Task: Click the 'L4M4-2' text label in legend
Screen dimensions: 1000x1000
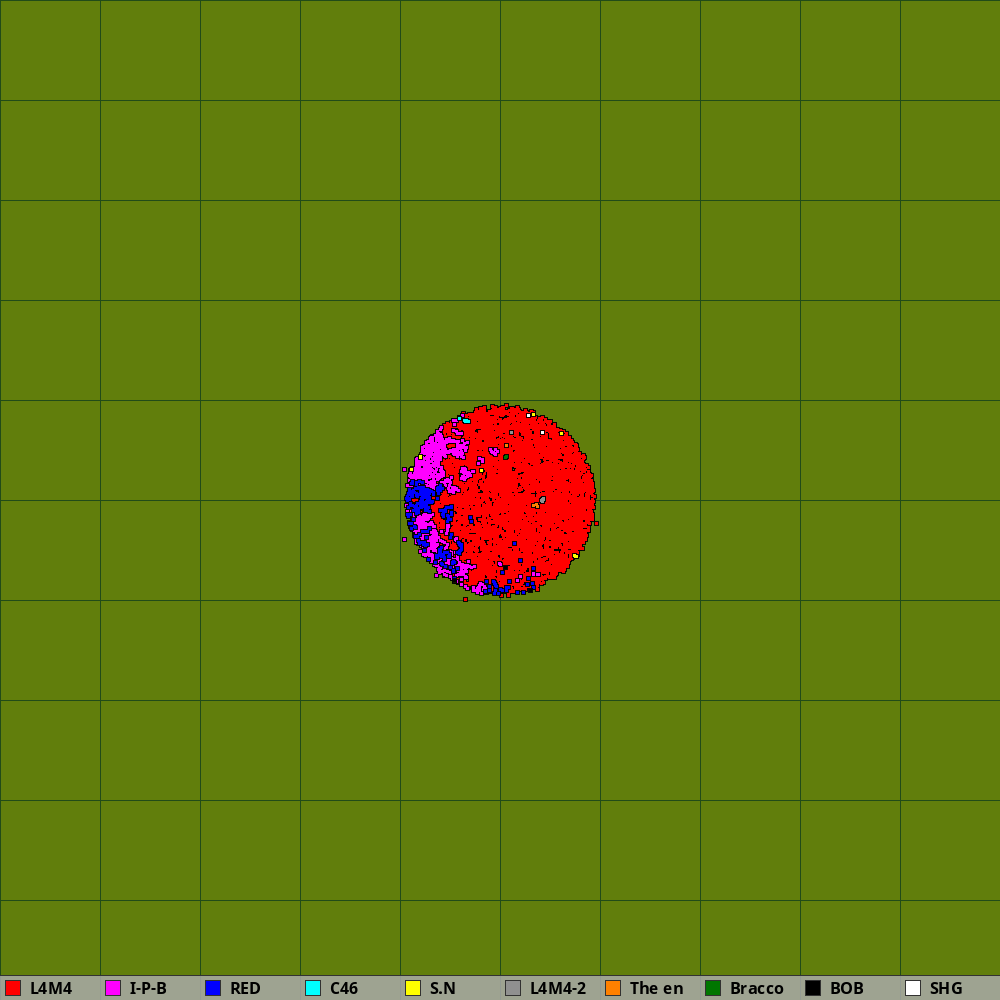Action: [558, 988]
